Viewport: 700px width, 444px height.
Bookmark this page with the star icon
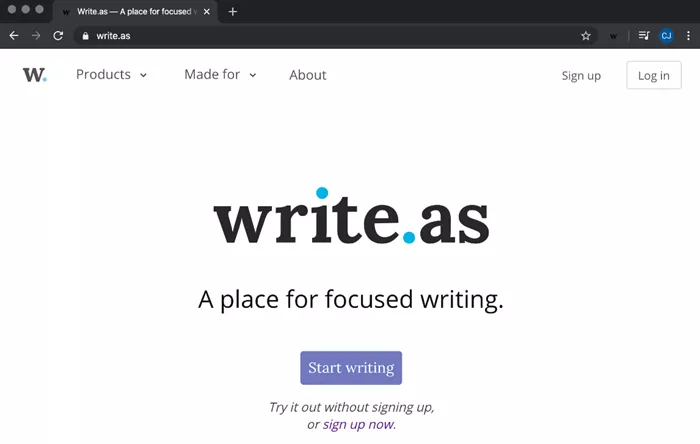coord(586,36)
